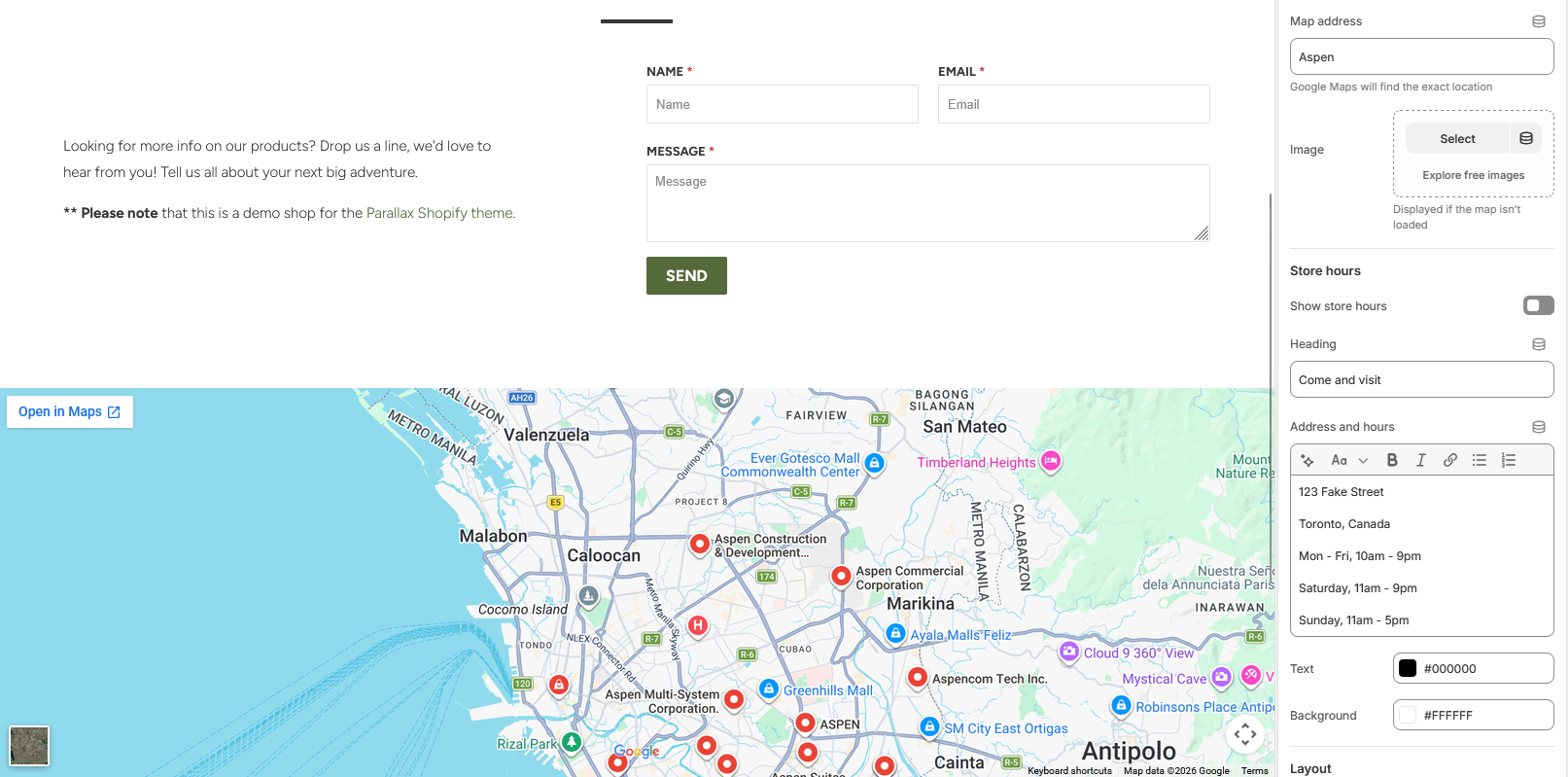Click the Message textarea resize handle
Viewport: 1568px width, 777px height.
click(x=1202, y=233)
